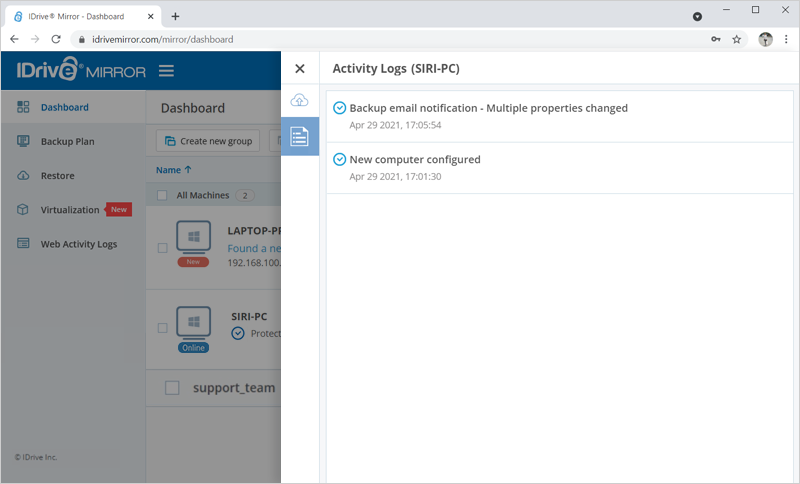
Task: Reload the current page
Action: tap(56, 39)
